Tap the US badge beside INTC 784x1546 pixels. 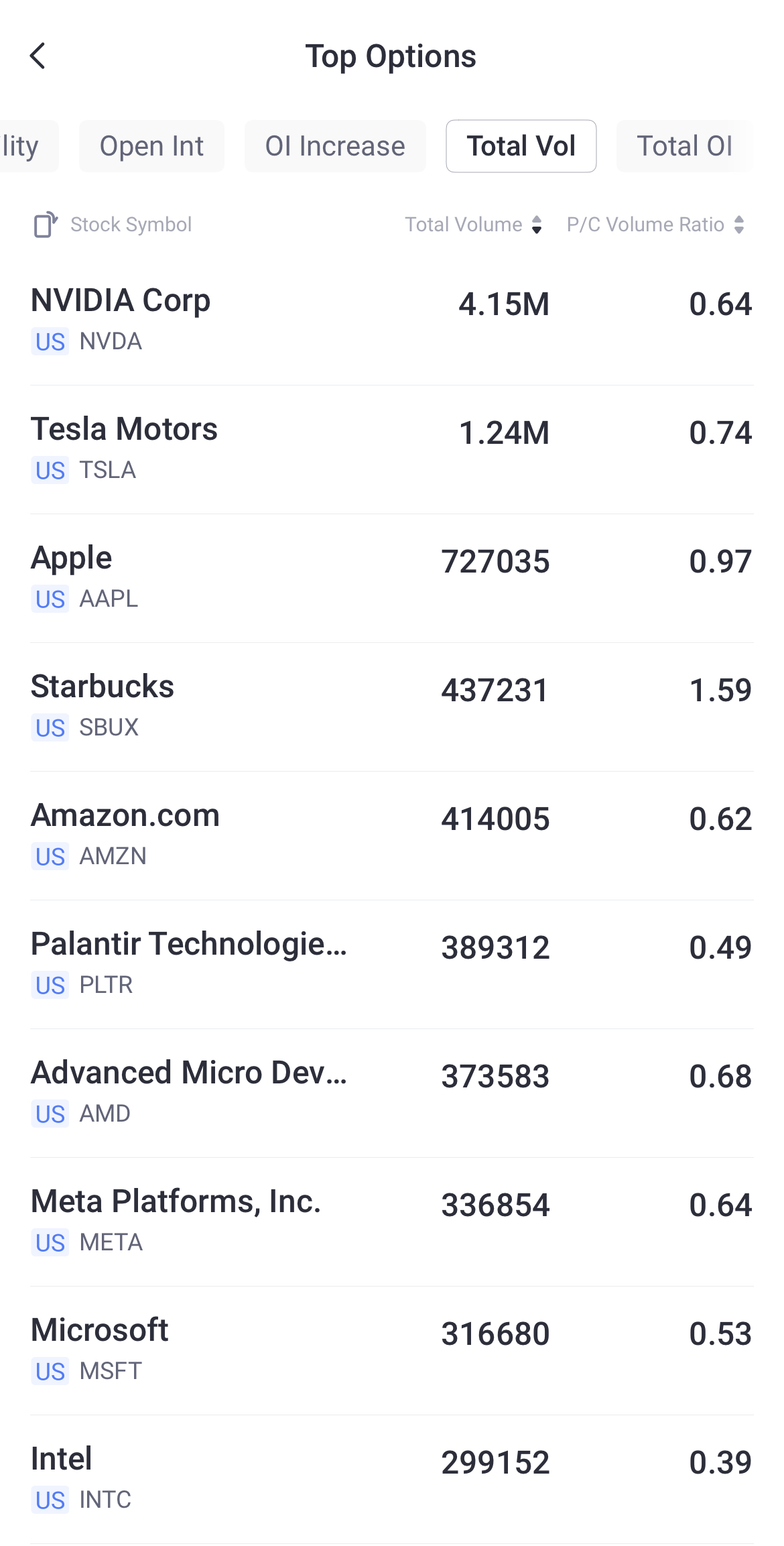pyautogui.click(x=50, y=1500)
